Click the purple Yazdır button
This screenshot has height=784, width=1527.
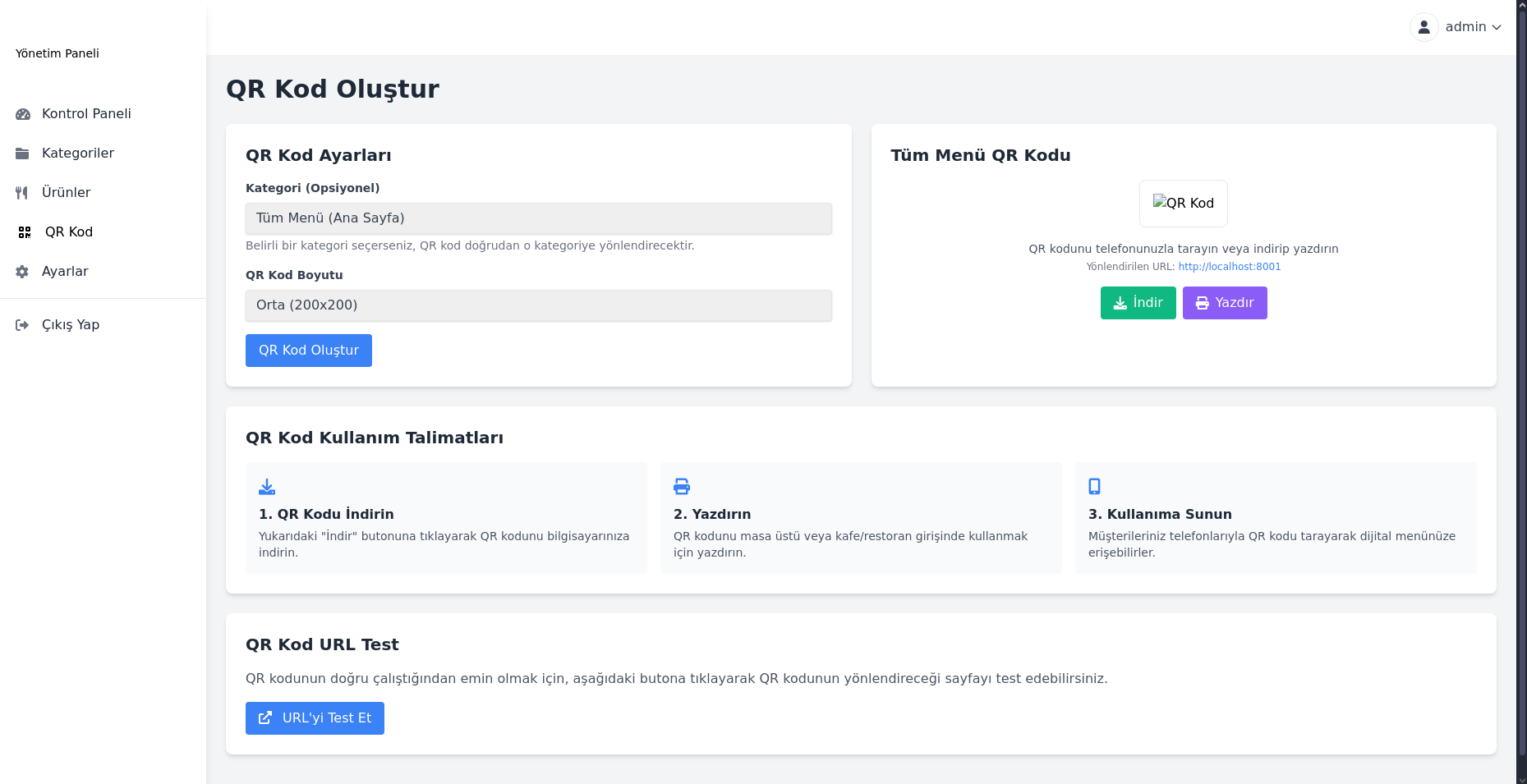click(x=1224, y=303)
